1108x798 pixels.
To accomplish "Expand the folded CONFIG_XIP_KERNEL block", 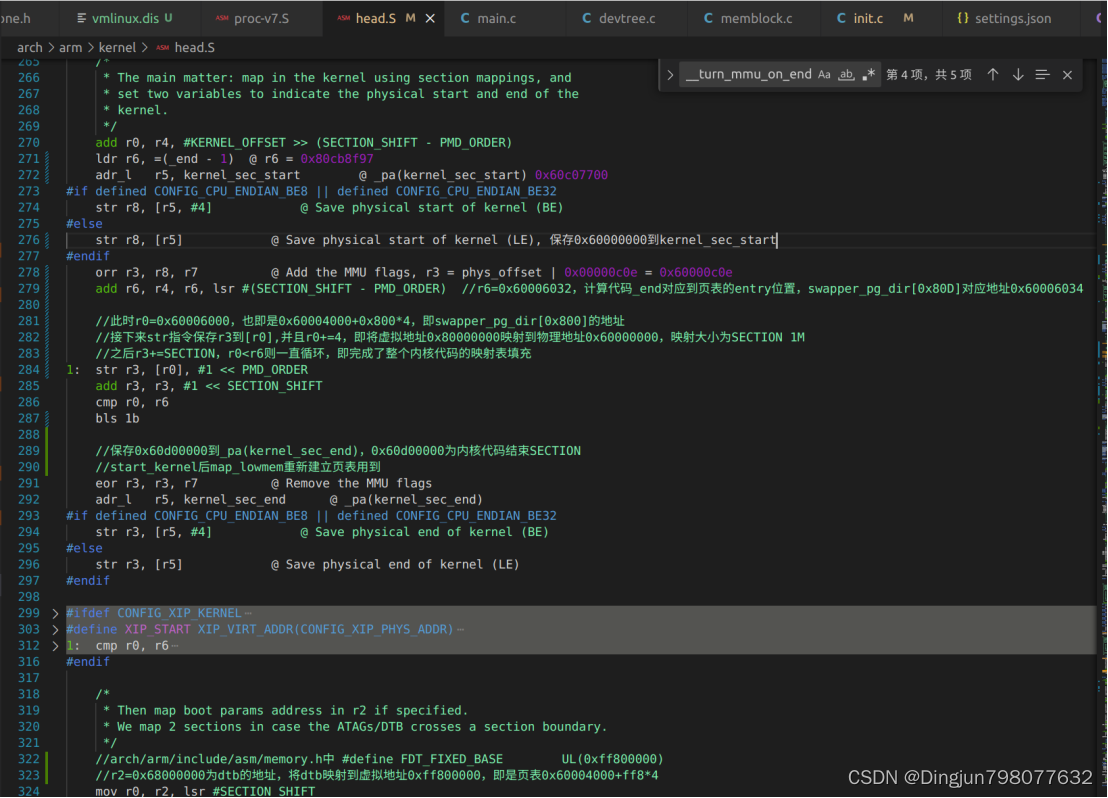I will (55, 613).
